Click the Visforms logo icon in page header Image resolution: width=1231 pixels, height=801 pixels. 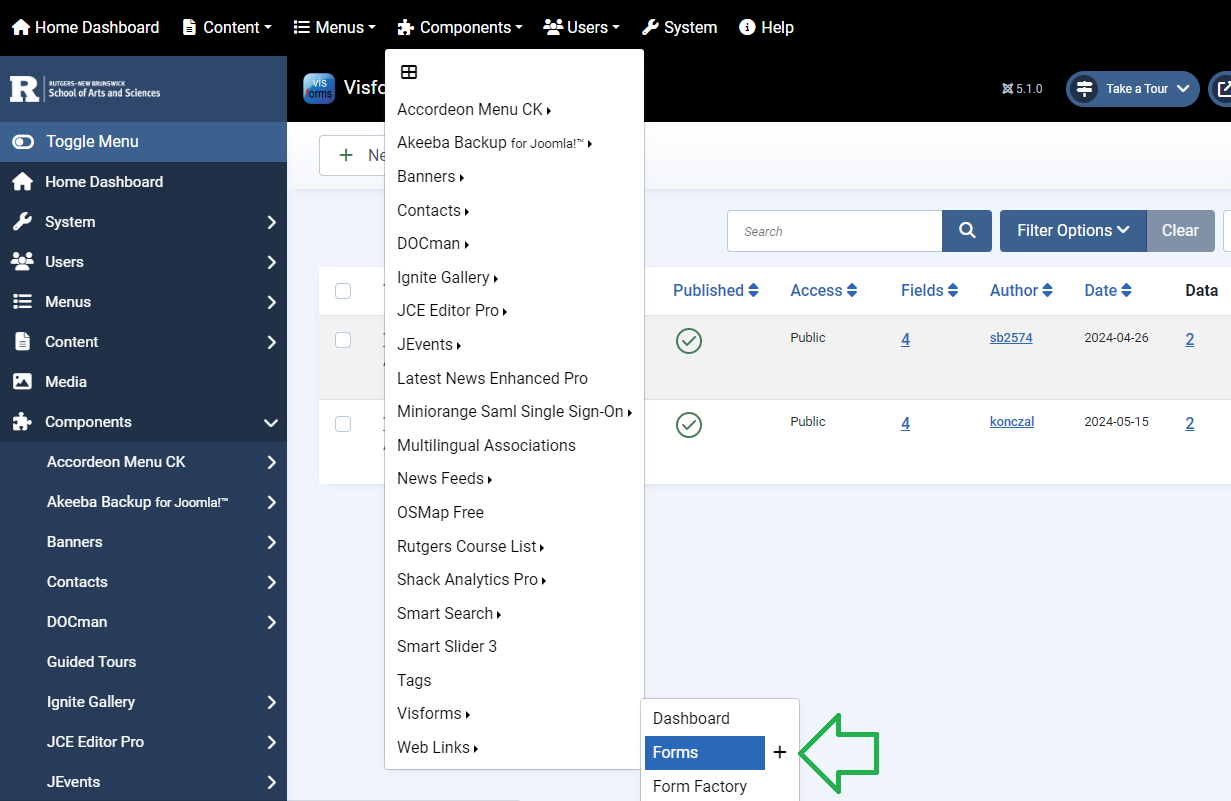pyautogui.click(x=319, y=88)
